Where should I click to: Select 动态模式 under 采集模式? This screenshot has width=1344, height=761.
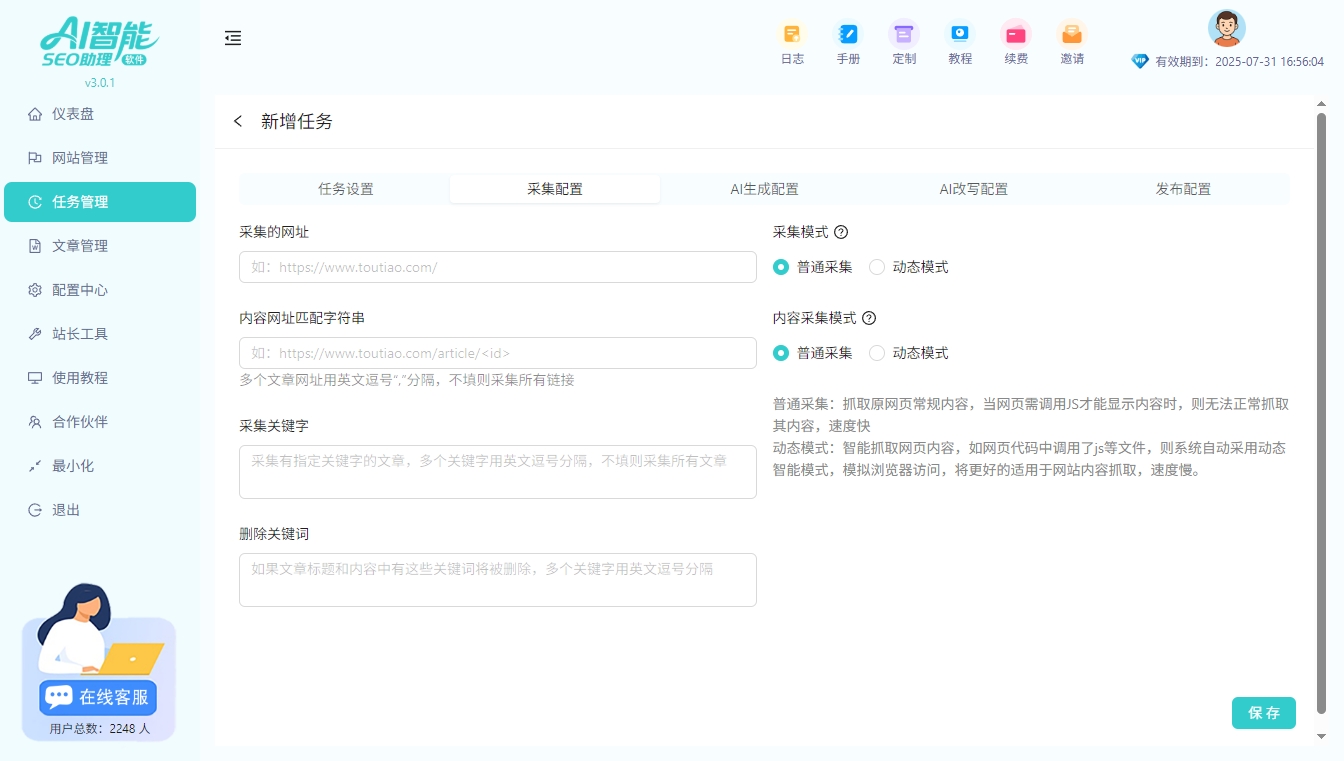(876, 267)
